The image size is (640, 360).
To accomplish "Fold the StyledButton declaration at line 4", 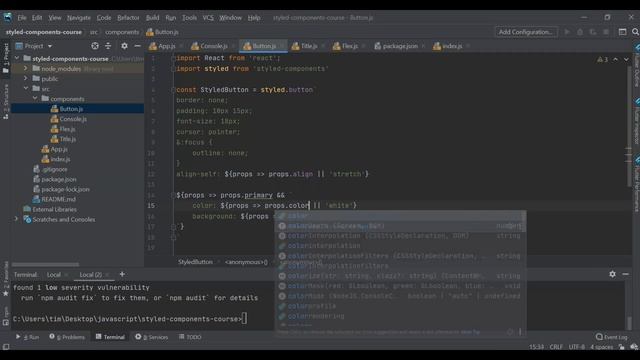I will [173, 90].
